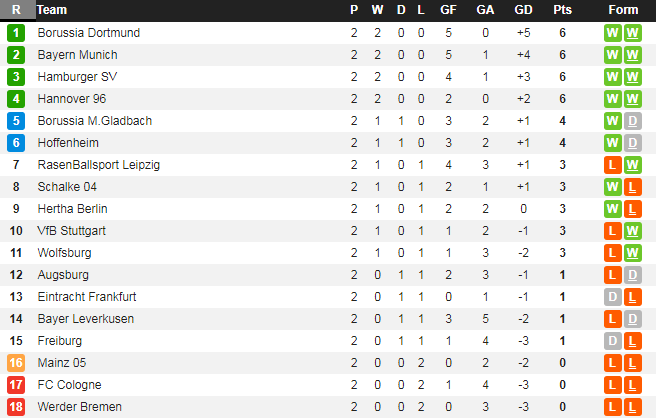The image size is (656, 418).
Task: Click Hertha Berlin's green win form badge
Action: tap(612, 209)
